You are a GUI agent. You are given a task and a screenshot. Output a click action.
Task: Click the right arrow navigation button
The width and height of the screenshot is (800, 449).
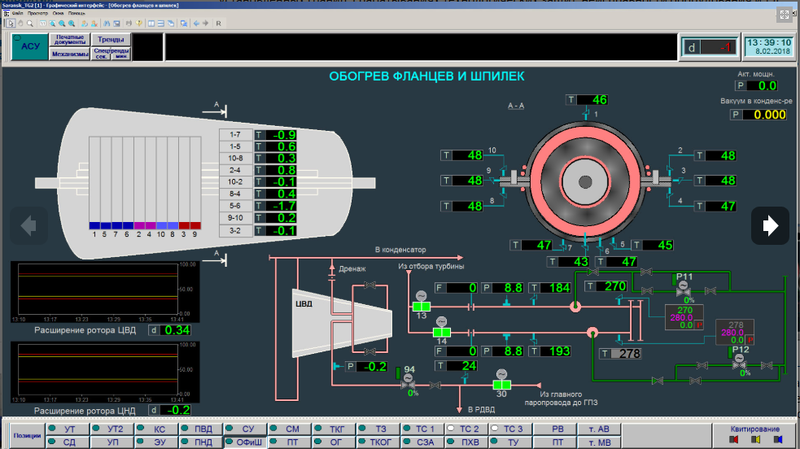pyautogui.click(x=770, y=226)
